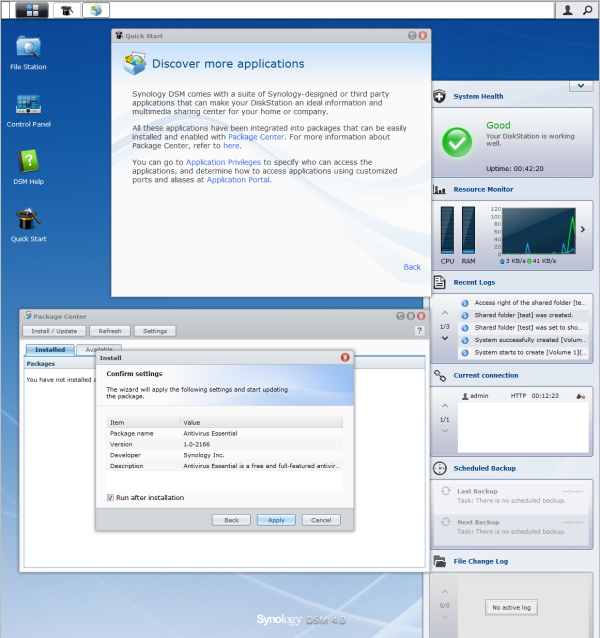
Task: Click Apply to confirm installation
Action: pos(276,520)
